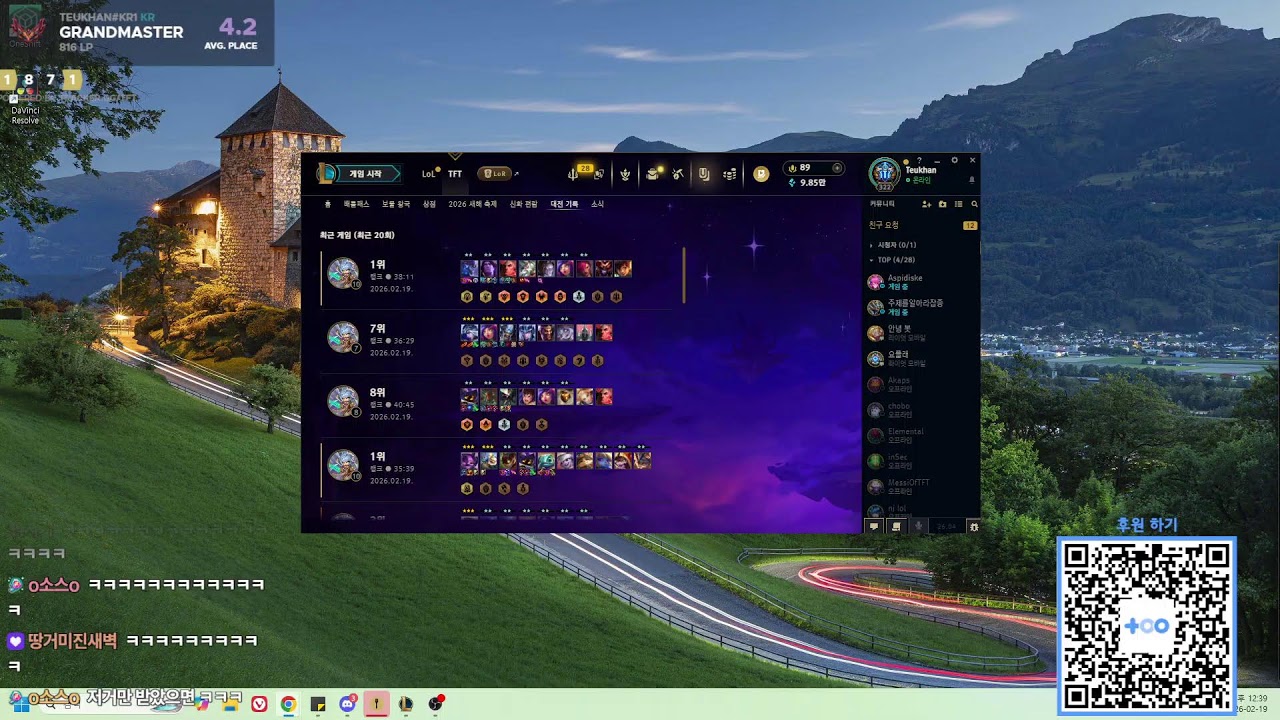
Task: Open the Teukhan profile avatar
Action: point(885,175)
